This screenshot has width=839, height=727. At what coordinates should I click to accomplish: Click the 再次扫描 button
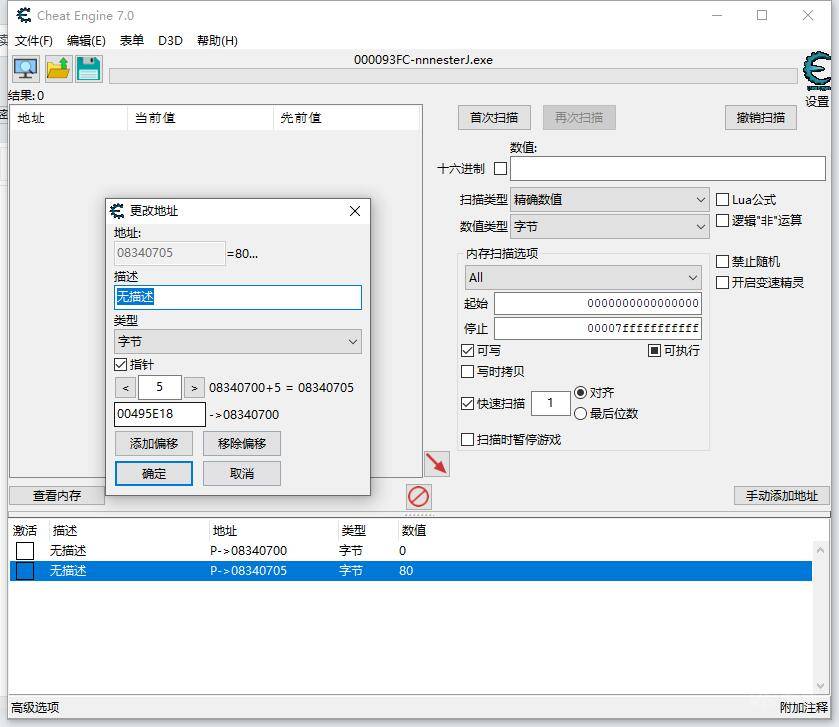coord(579,118)
